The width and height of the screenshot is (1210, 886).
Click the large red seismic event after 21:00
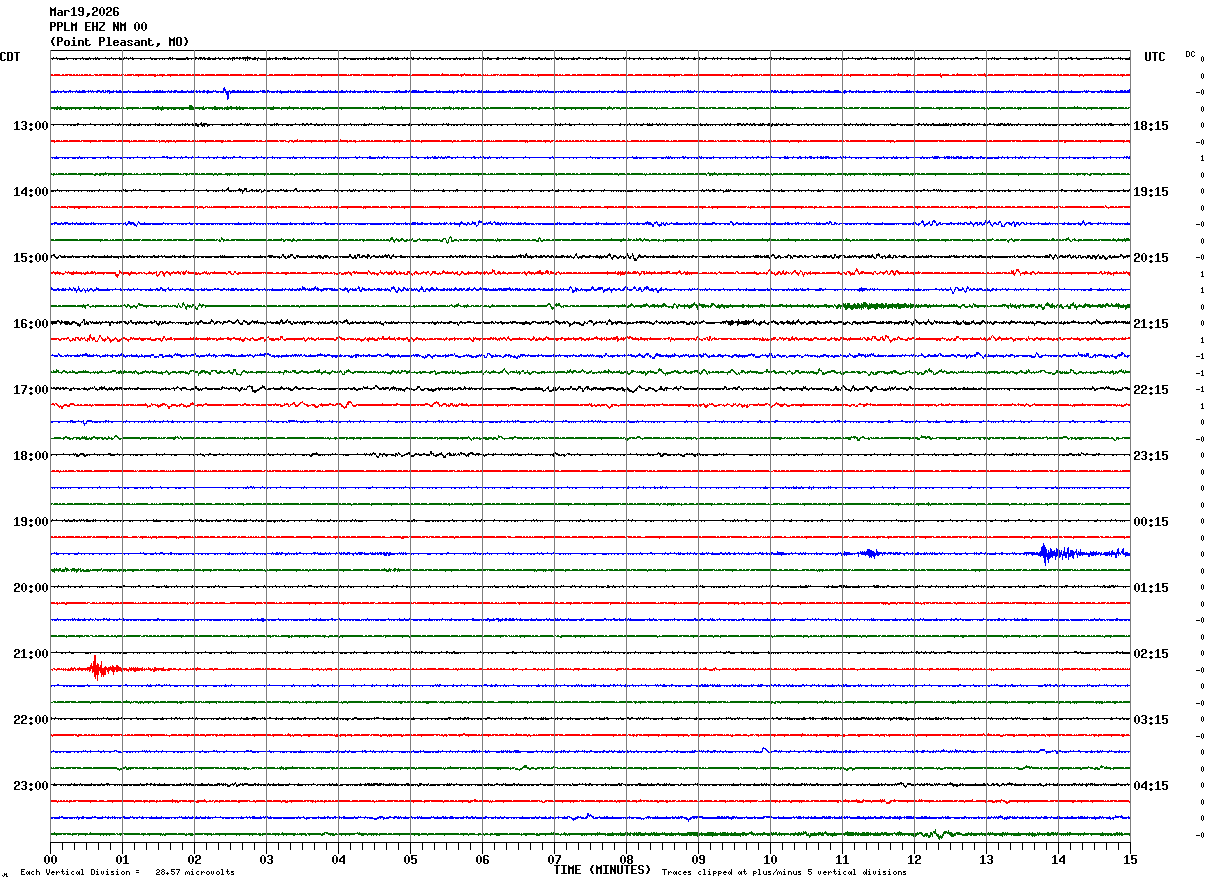click(x=97, y=668)
